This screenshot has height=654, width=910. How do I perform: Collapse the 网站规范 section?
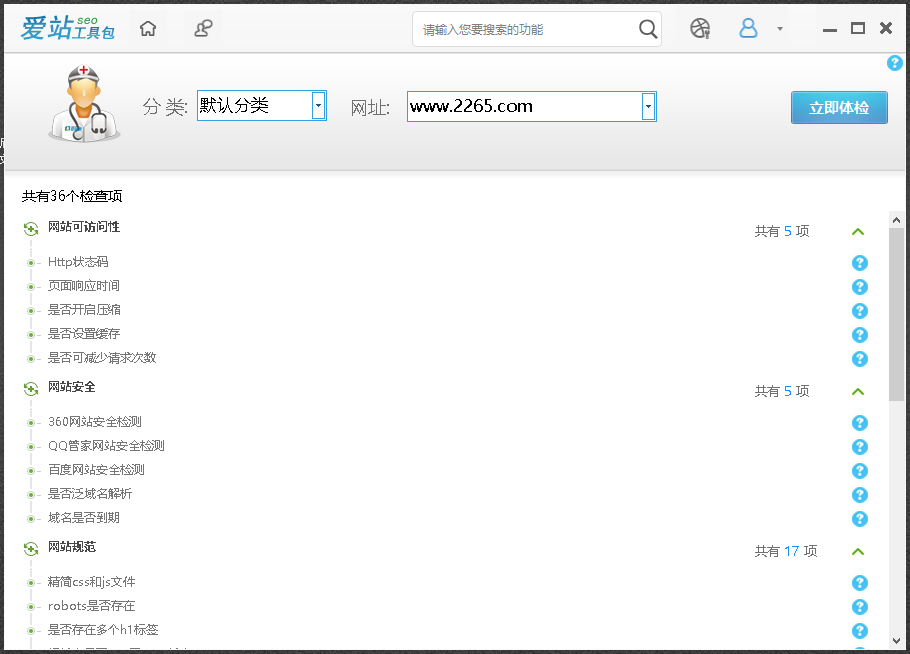[x=857, y=551]
